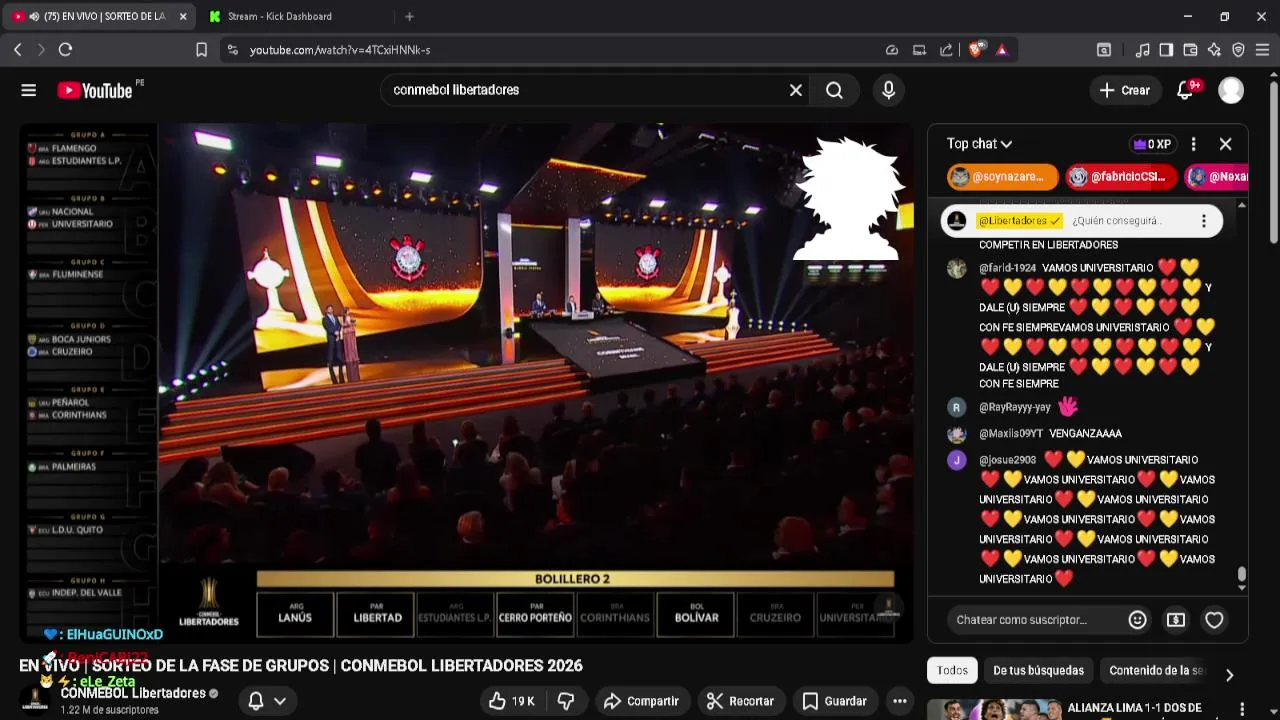Click @Maxiis09YT username in chat
Viewport: 1280px width, 720px height.
tap(1011, 434)
